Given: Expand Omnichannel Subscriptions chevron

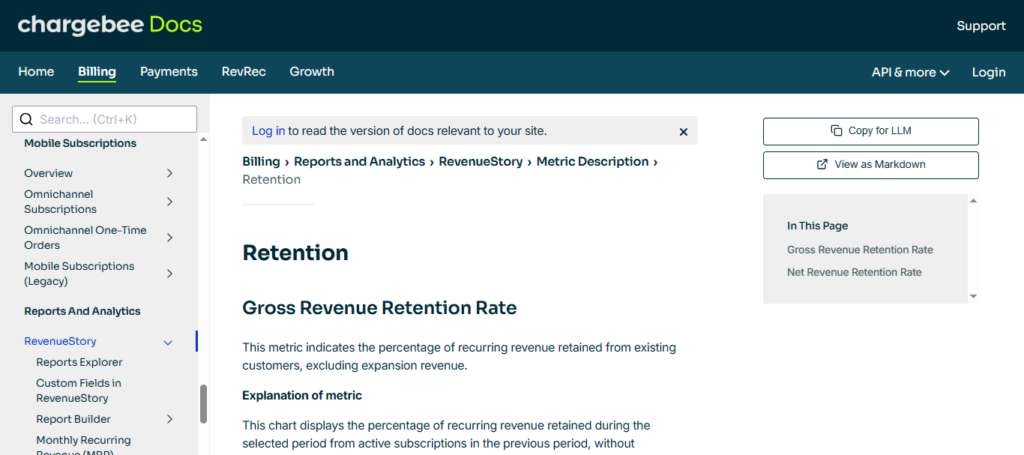Looking at the screenshot, I should point(170,202).
